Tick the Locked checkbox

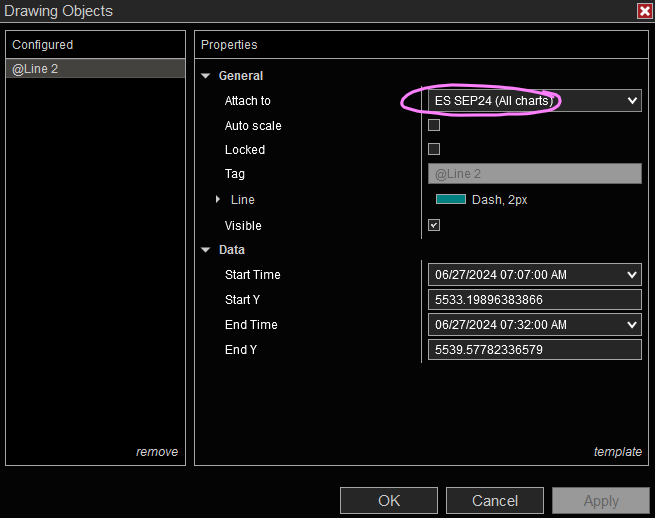tap(434, 149)
